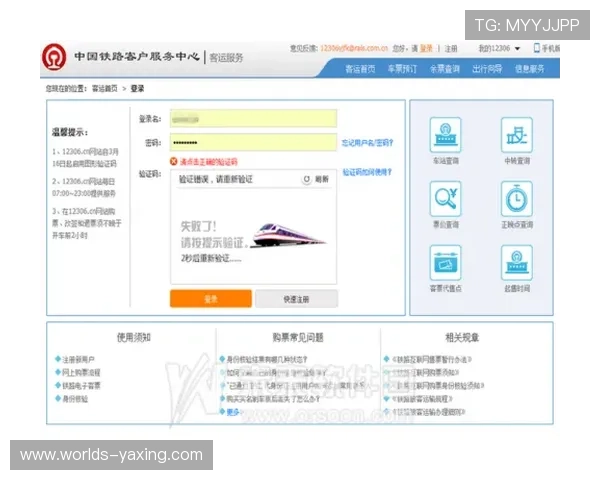600x480 pixels.
Task: Open the 注册新用户 link
Action: point(78,359)
